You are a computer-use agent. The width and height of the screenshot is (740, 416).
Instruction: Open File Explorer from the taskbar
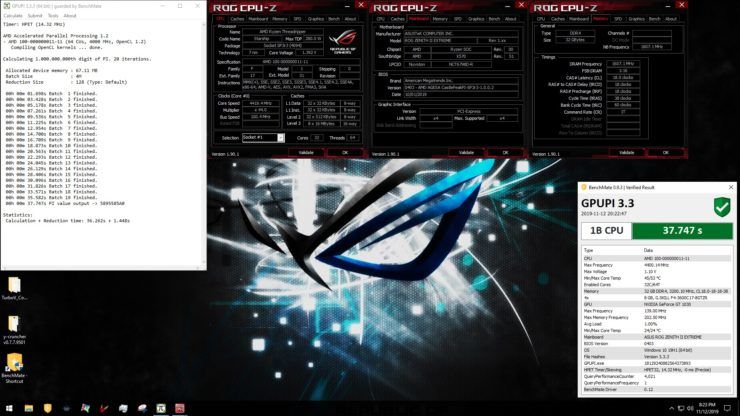pyautogui.click(x=29, y=408)
